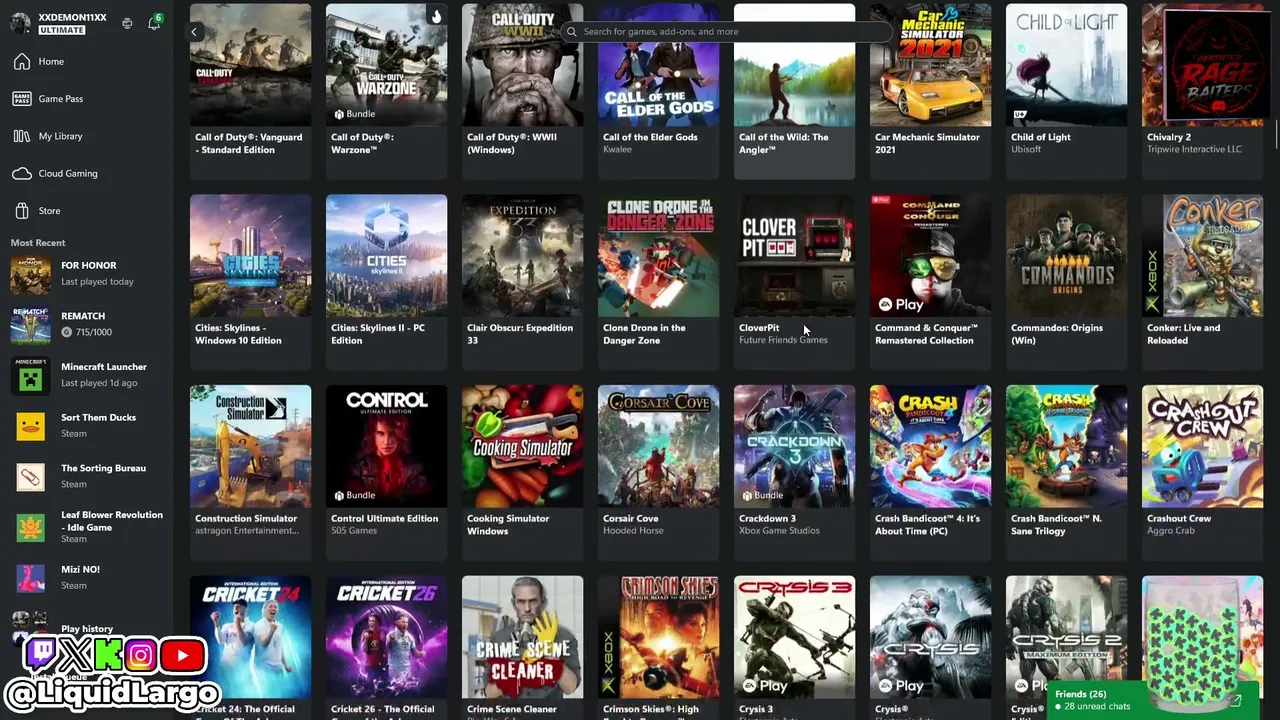
Task: Open FOR HONOR from Most Recent
Action: pos(87,273)
